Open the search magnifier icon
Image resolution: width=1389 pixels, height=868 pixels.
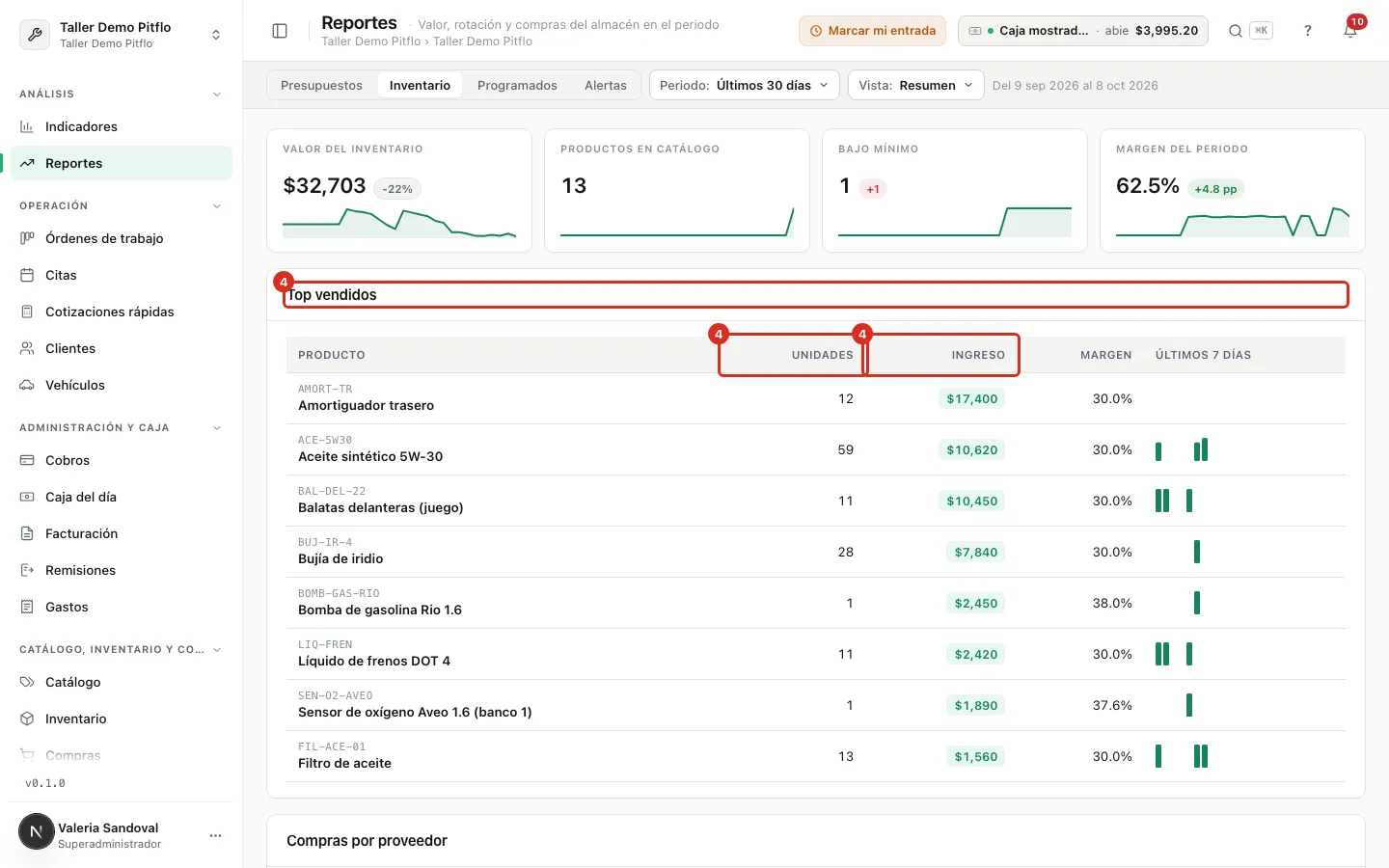pos(1235,31)
